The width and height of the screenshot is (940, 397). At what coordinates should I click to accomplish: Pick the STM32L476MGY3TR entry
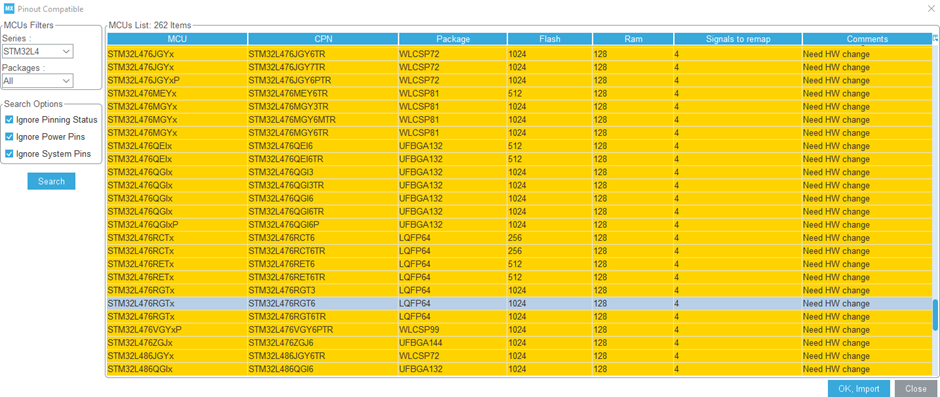(520, 107)
